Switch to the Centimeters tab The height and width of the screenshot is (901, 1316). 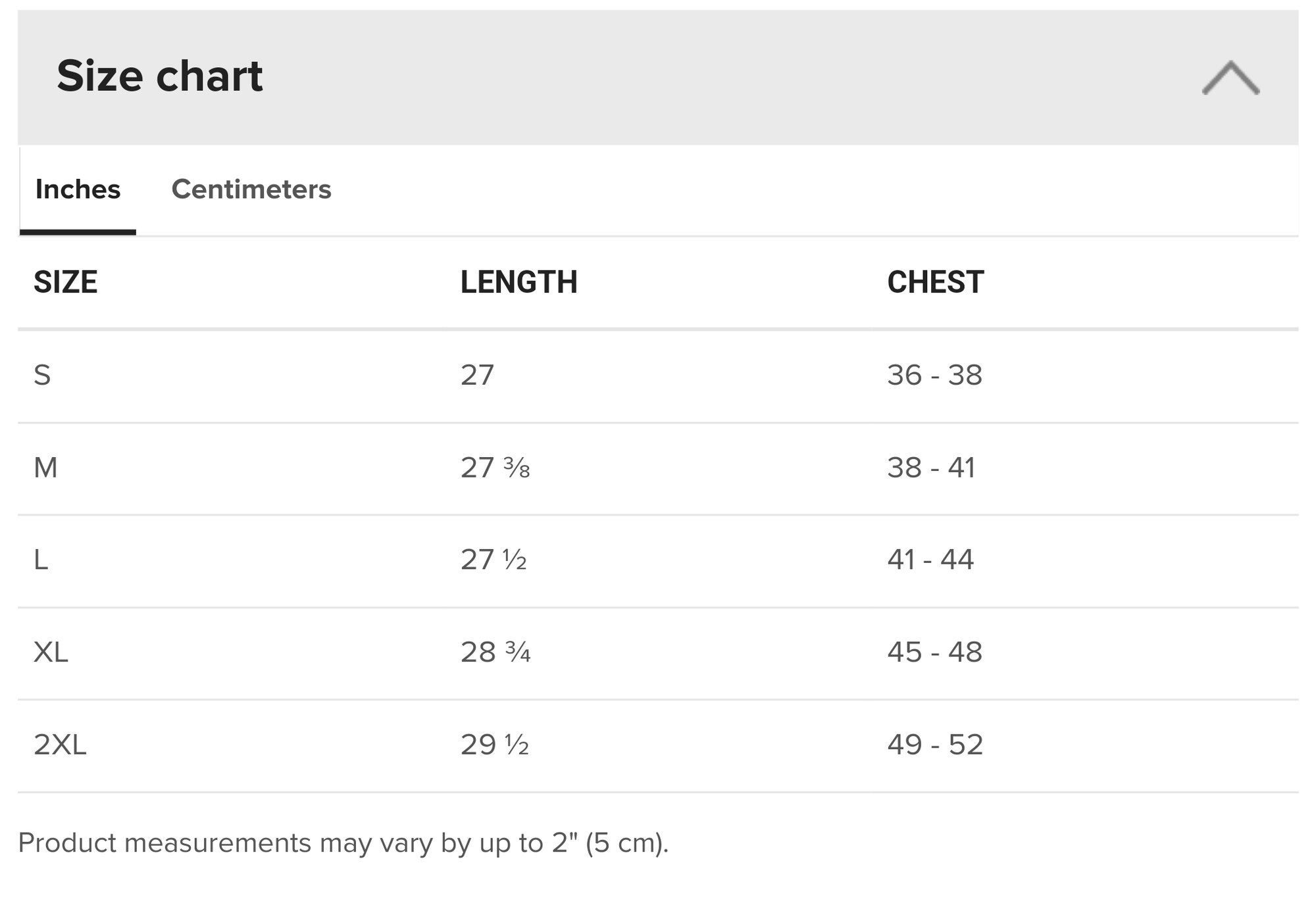coord(251,189)
